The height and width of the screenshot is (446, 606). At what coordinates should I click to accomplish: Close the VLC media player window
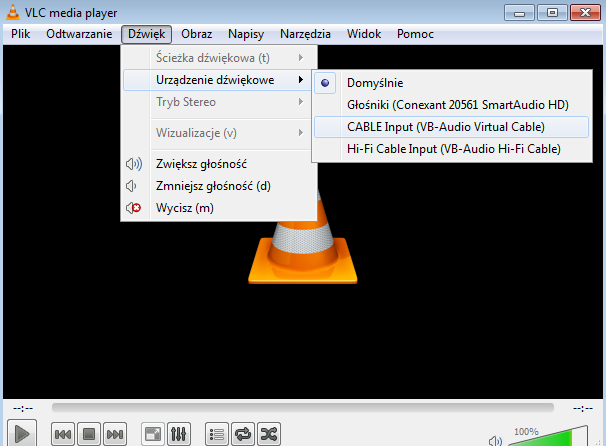[x=585, y=13]
